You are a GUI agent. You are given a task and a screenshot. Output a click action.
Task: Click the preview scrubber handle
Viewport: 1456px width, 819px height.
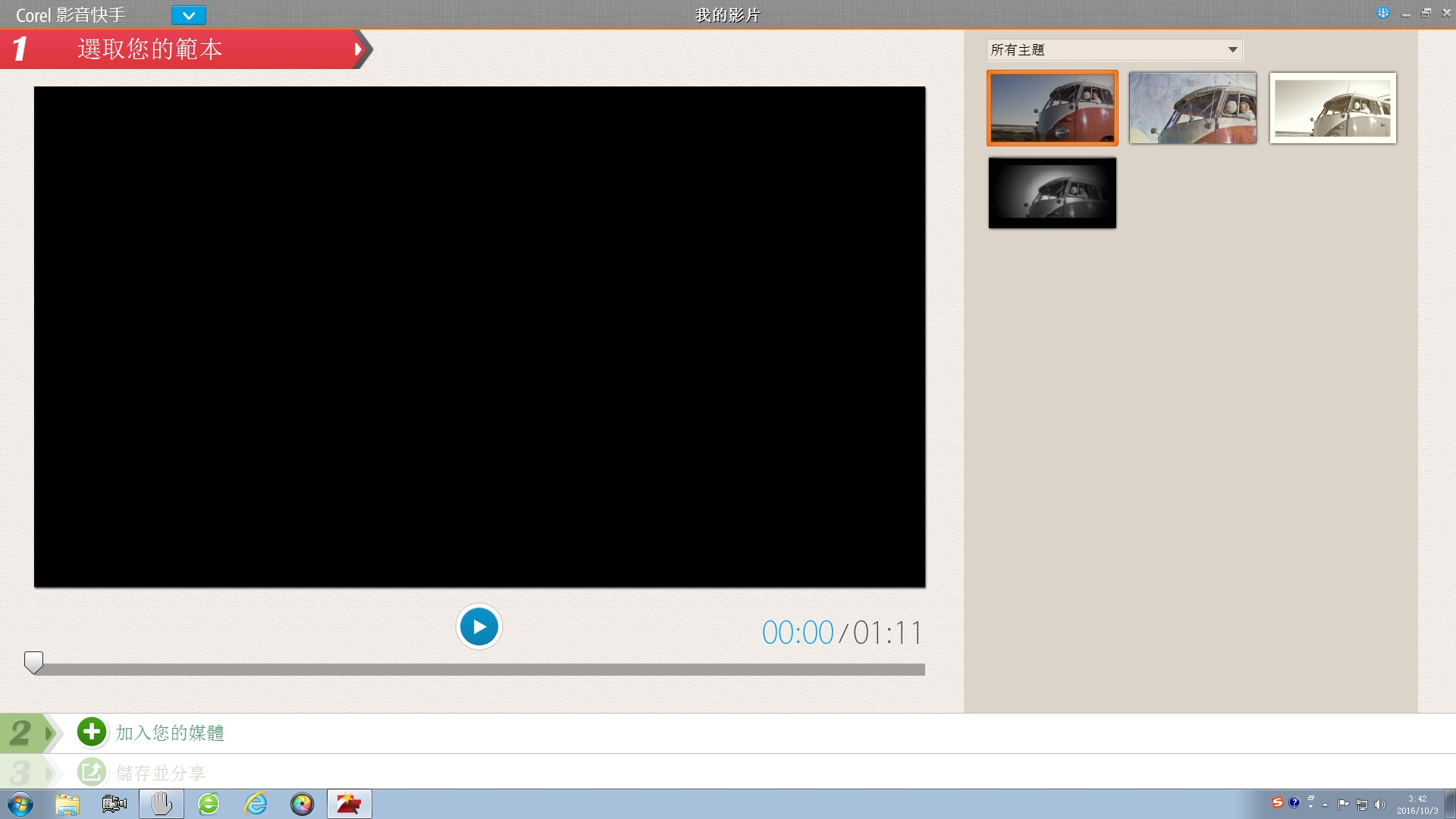(x=33, y=662)
